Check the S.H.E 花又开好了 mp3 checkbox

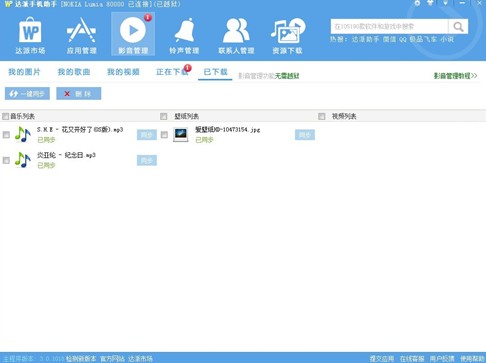pyautogui.click(x=6, y=135)
